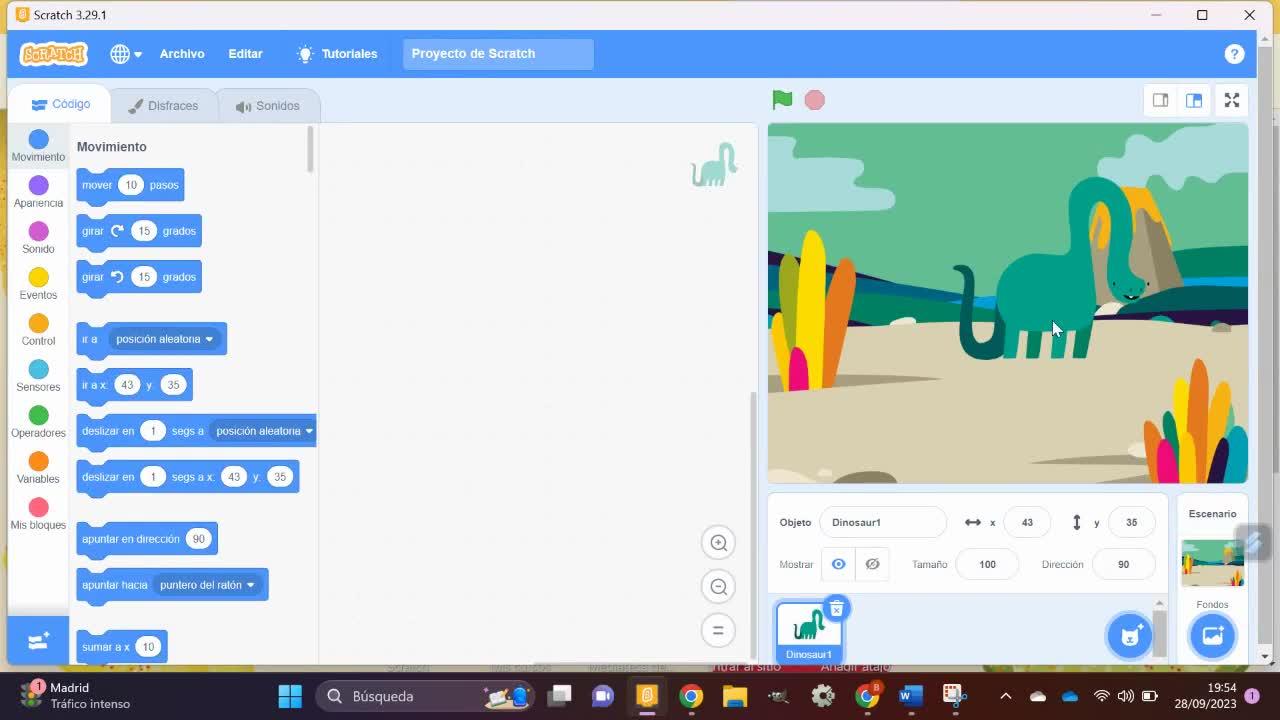Select the Control block category
The image size is (1280, 720).
[38, 329]
